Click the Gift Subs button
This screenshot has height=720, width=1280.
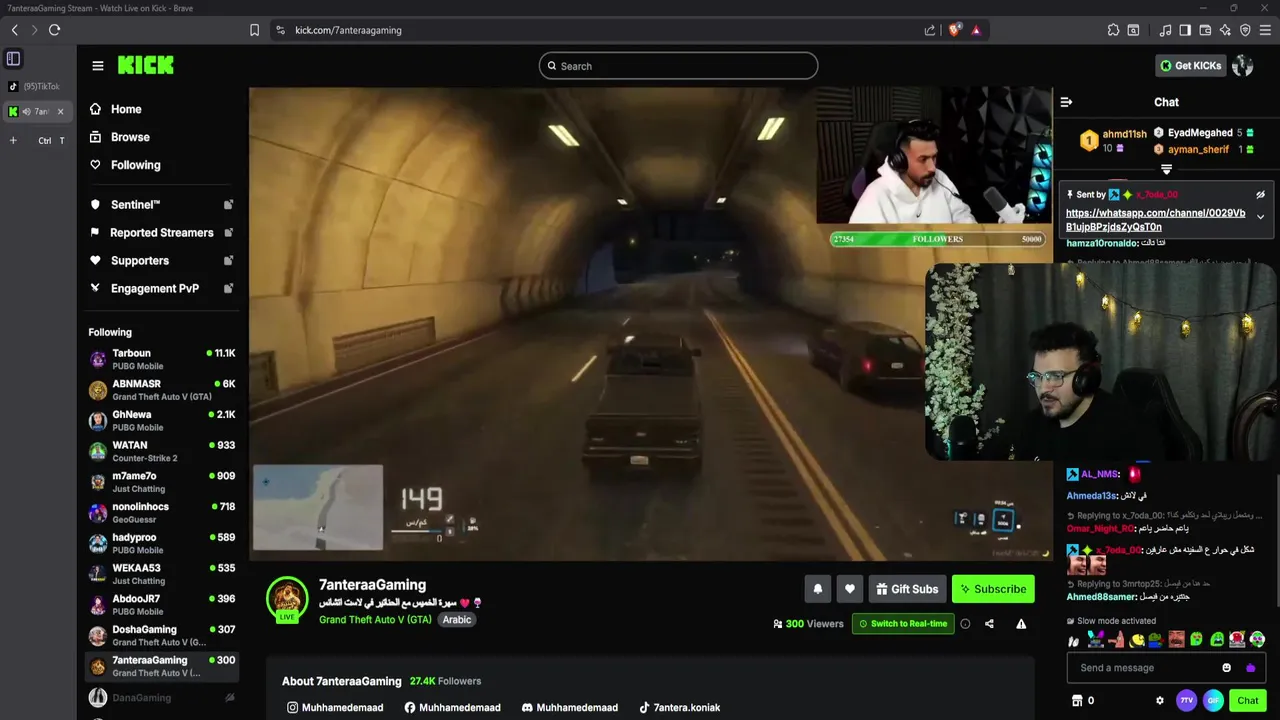coord(907,589)
